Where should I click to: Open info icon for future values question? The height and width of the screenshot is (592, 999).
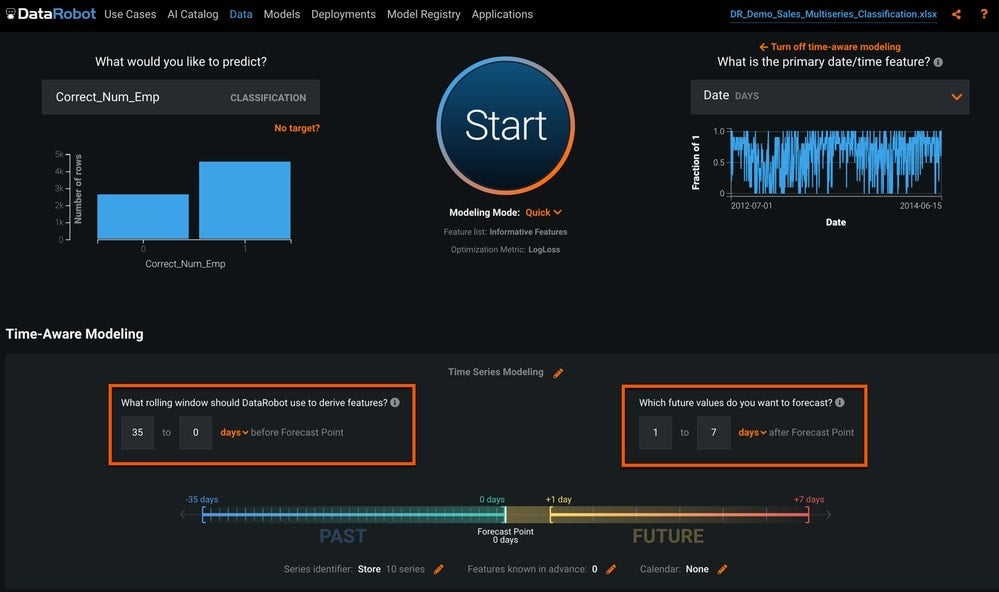click(840, 402)
